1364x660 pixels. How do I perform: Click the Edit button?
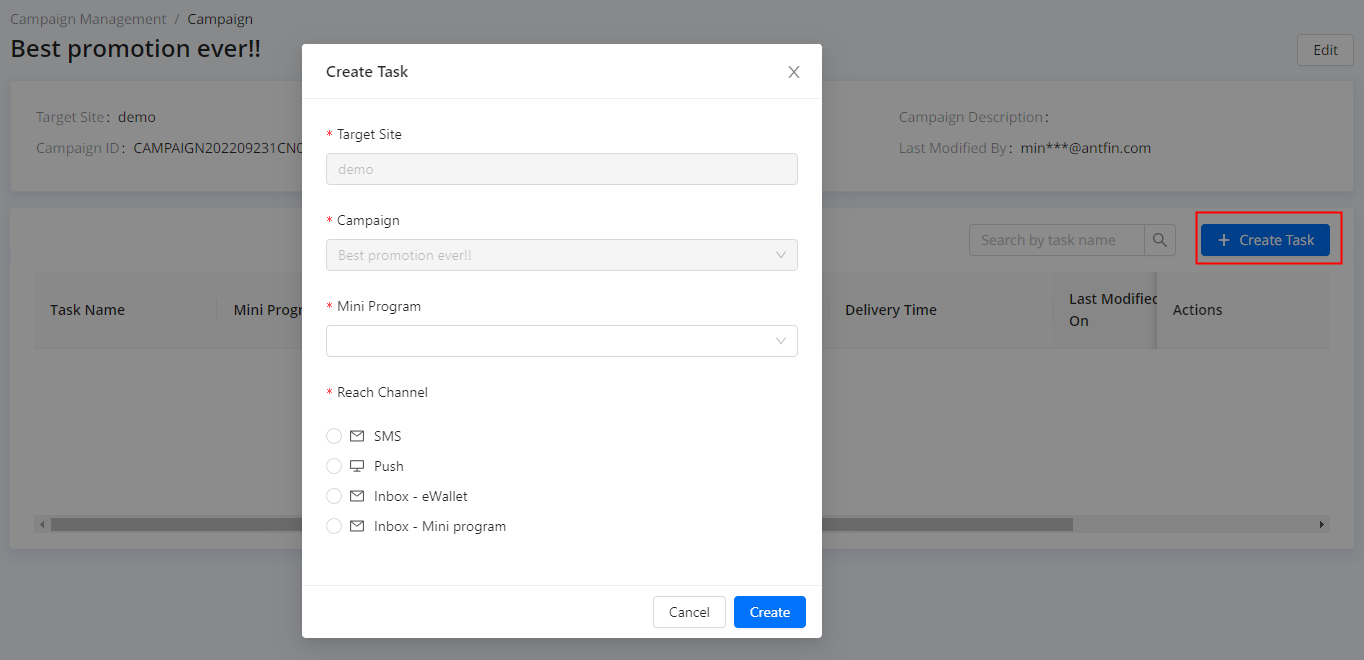pos(1325,50)
